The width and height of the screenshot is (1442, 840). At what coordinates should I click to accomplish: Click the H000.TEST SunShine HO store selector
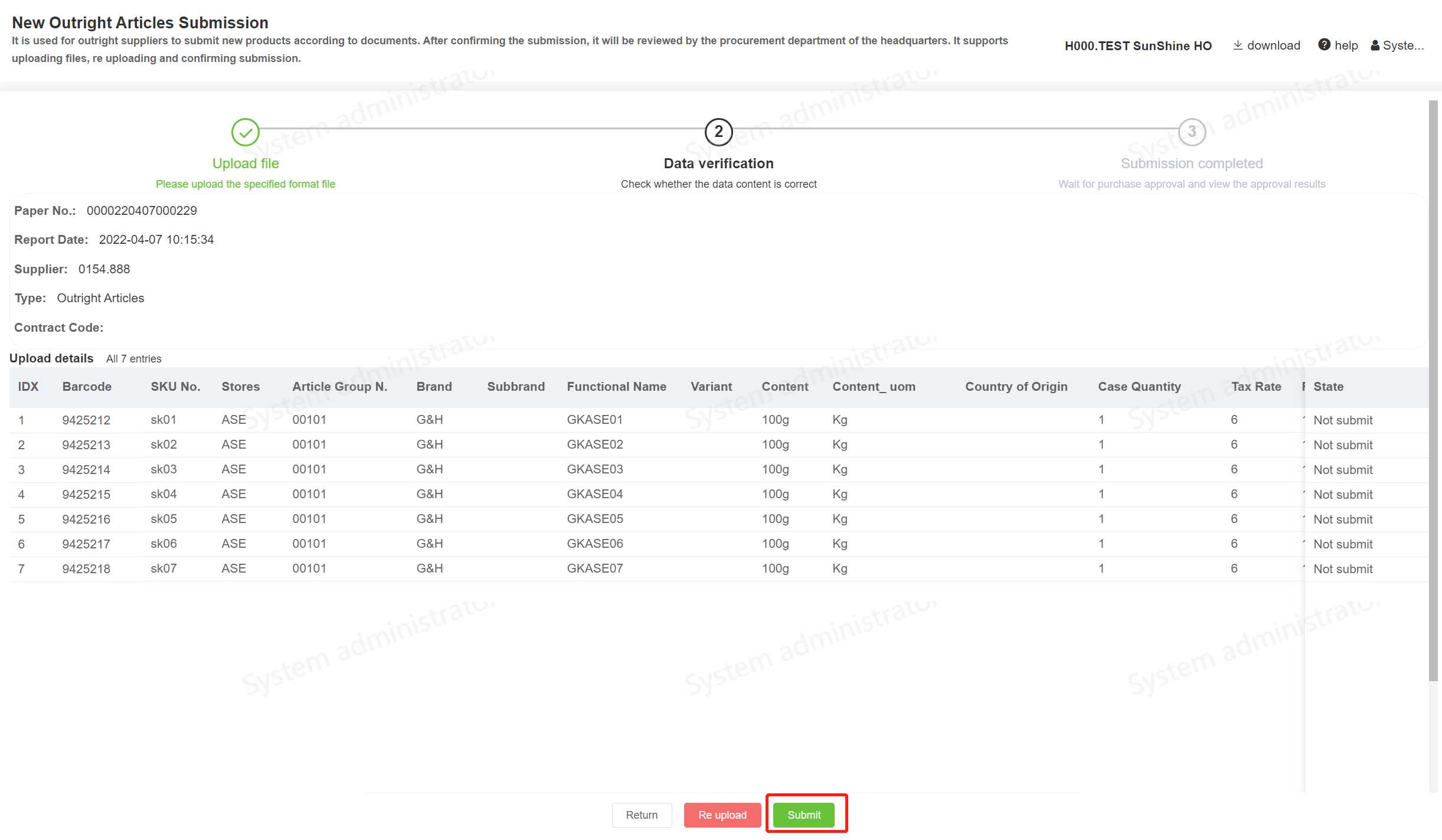click(1137, 46)
